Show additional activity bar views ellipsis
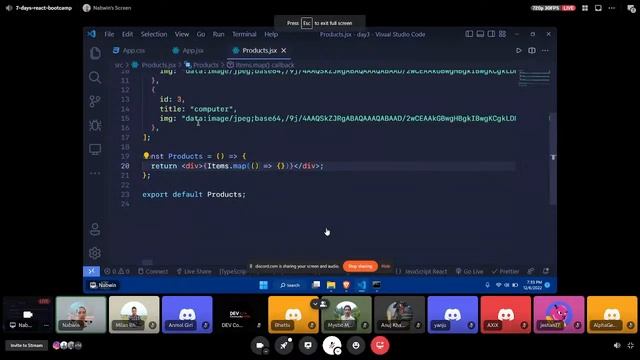The image size is (640, 360). (x=95, y=173)
